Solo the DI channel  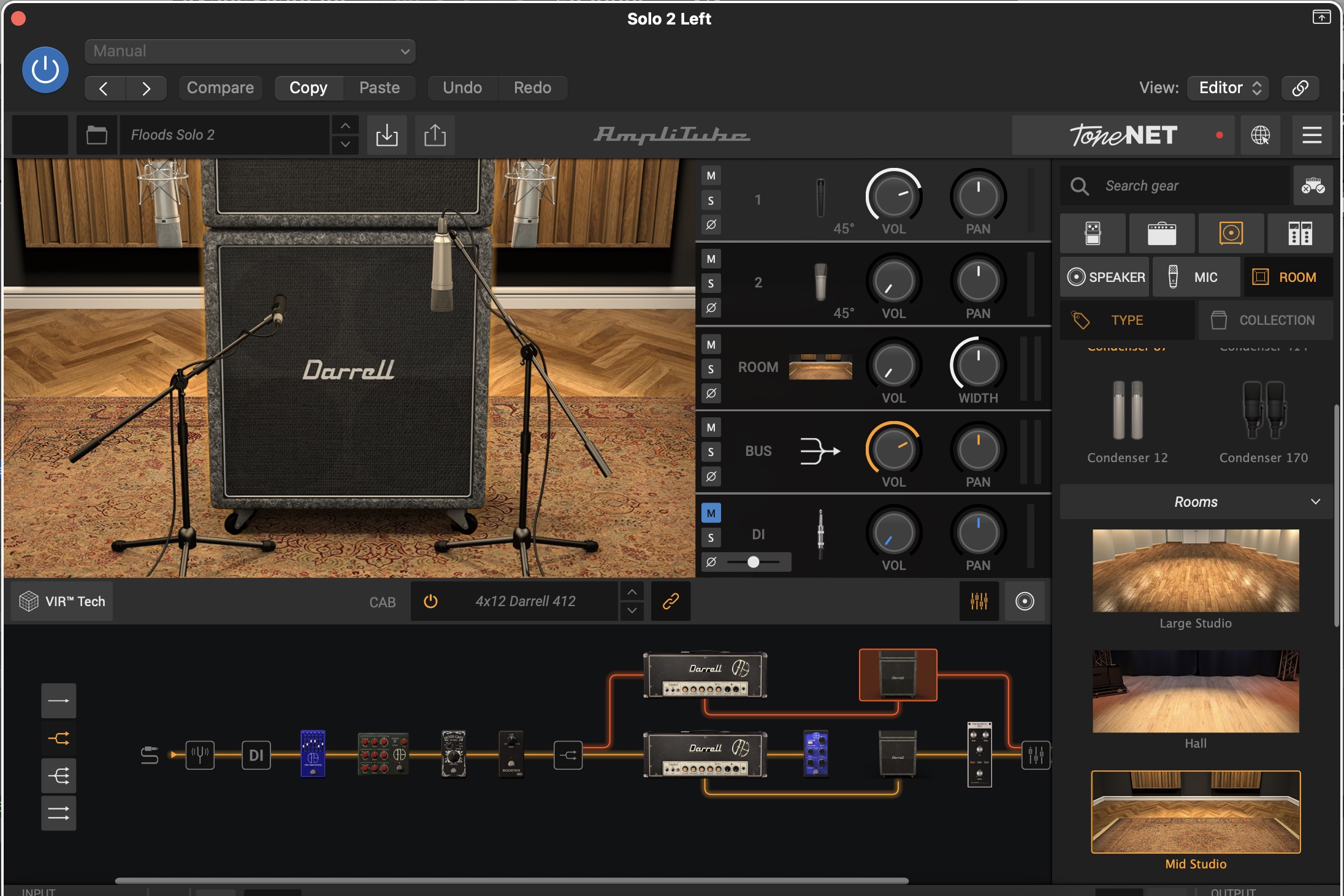pos(711,538)
